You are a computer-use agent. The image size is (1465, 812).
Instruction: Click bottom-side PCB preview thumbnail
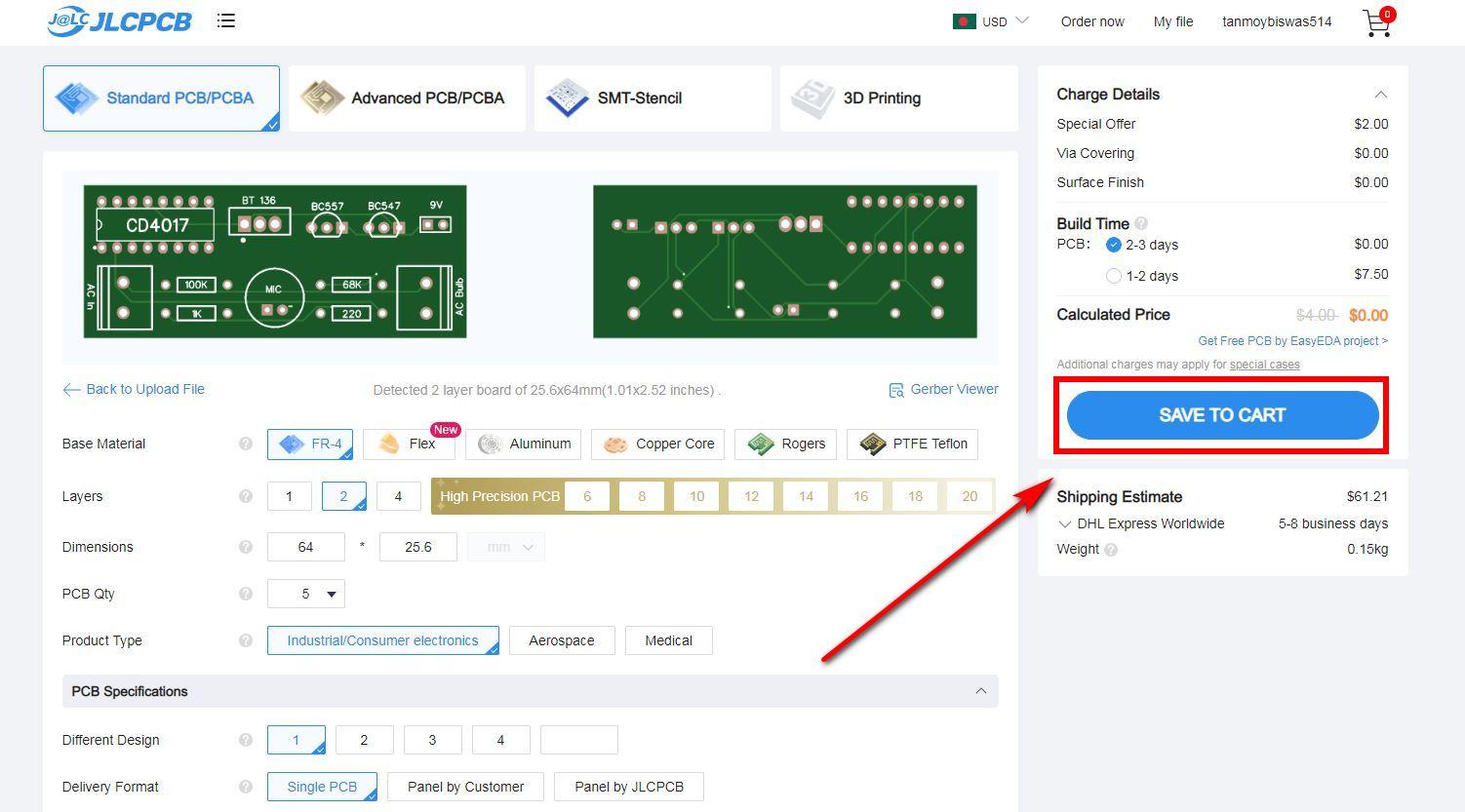[x=785, y=261]
